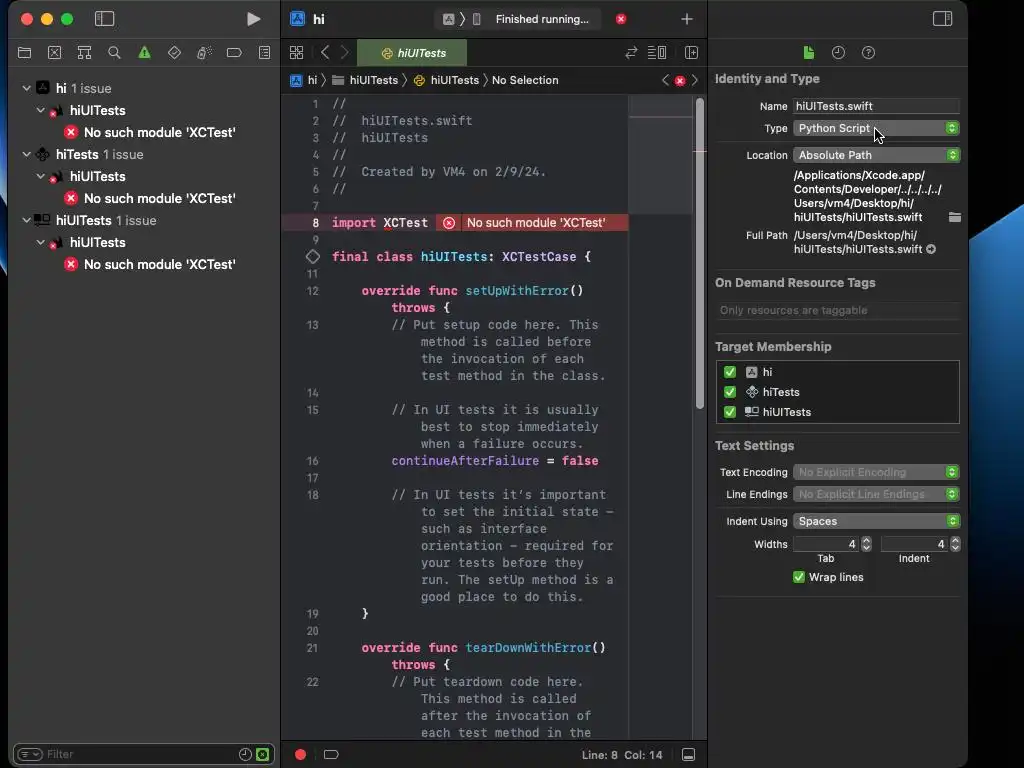This screenshot has width=1024, height=768.
Task: Toggle the debug area button
Action: (x=688, y=754)
